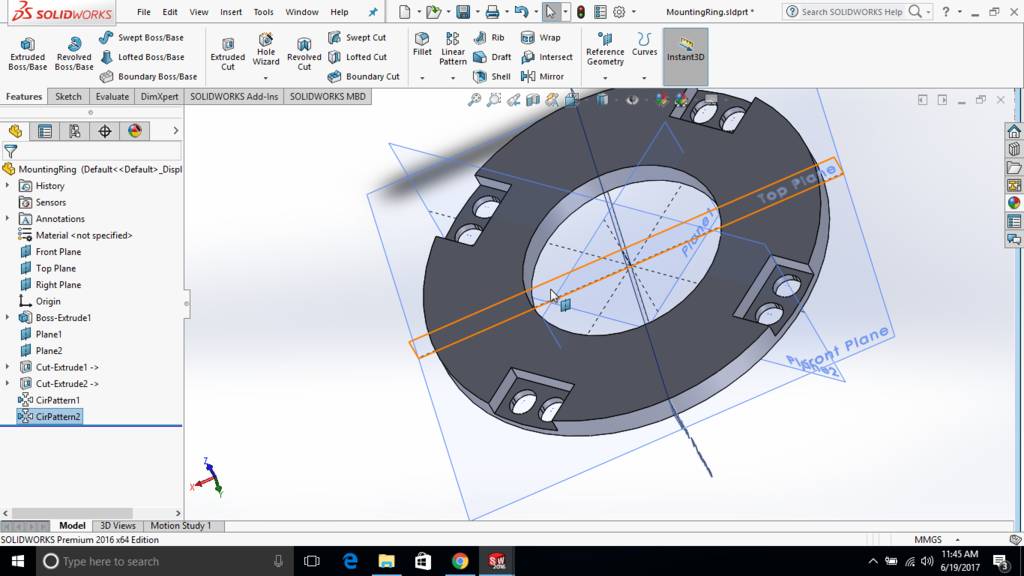Toggle Hide/Show Items eye icon

tap(632, 100)
